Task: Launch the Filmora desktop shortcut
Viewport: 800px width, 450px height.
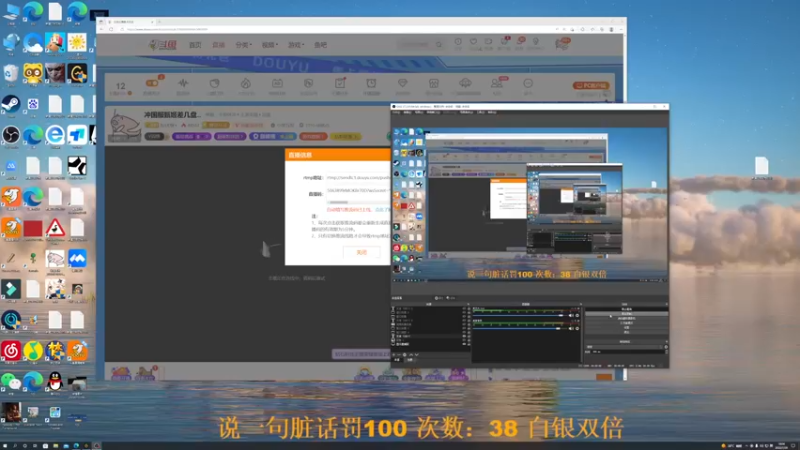Action: pos(11,289)
